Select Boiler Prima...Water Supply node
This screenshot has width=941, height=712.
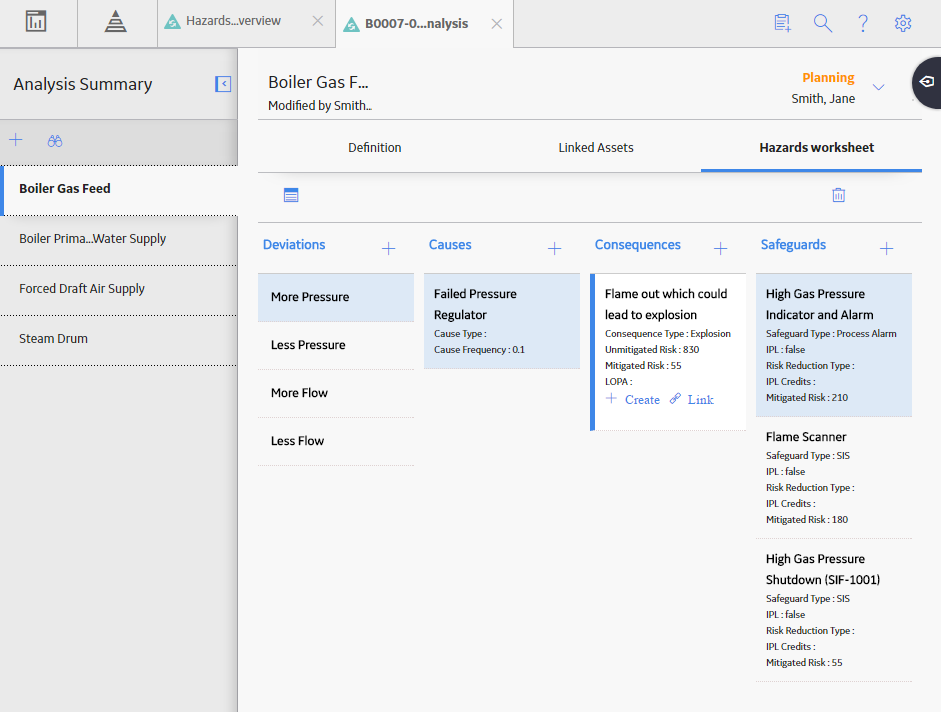pos(119,239)
